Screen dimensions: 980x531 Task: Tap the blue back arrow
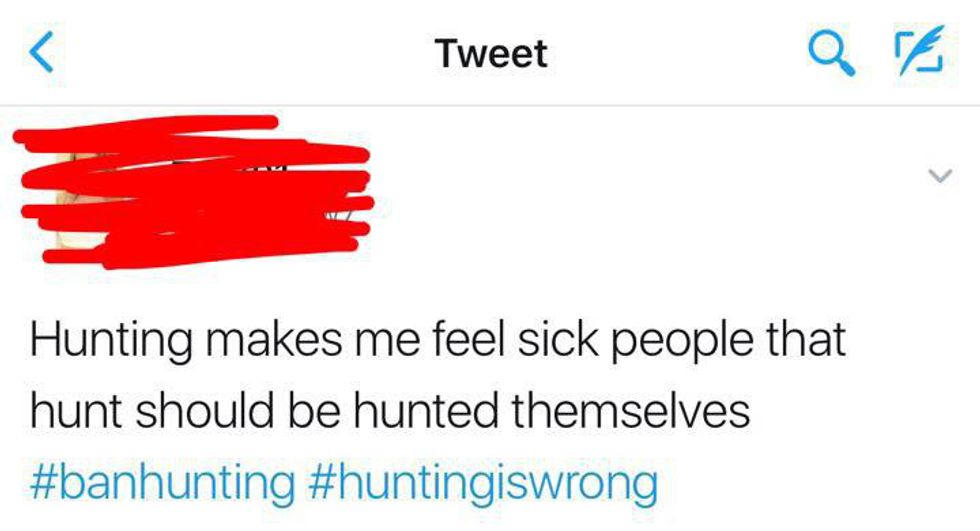(44, 53)
